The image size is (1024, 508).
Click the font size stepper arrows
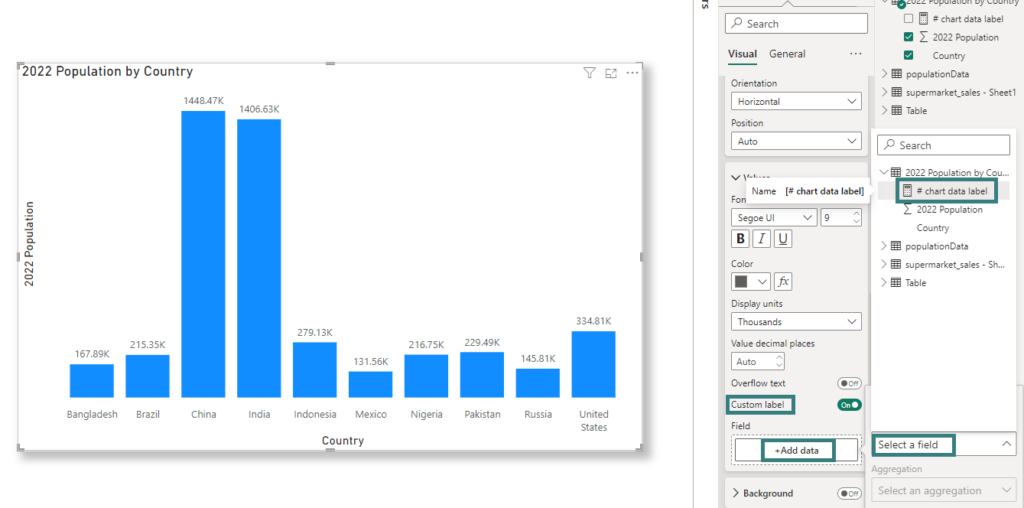click(x=856, y=217)
